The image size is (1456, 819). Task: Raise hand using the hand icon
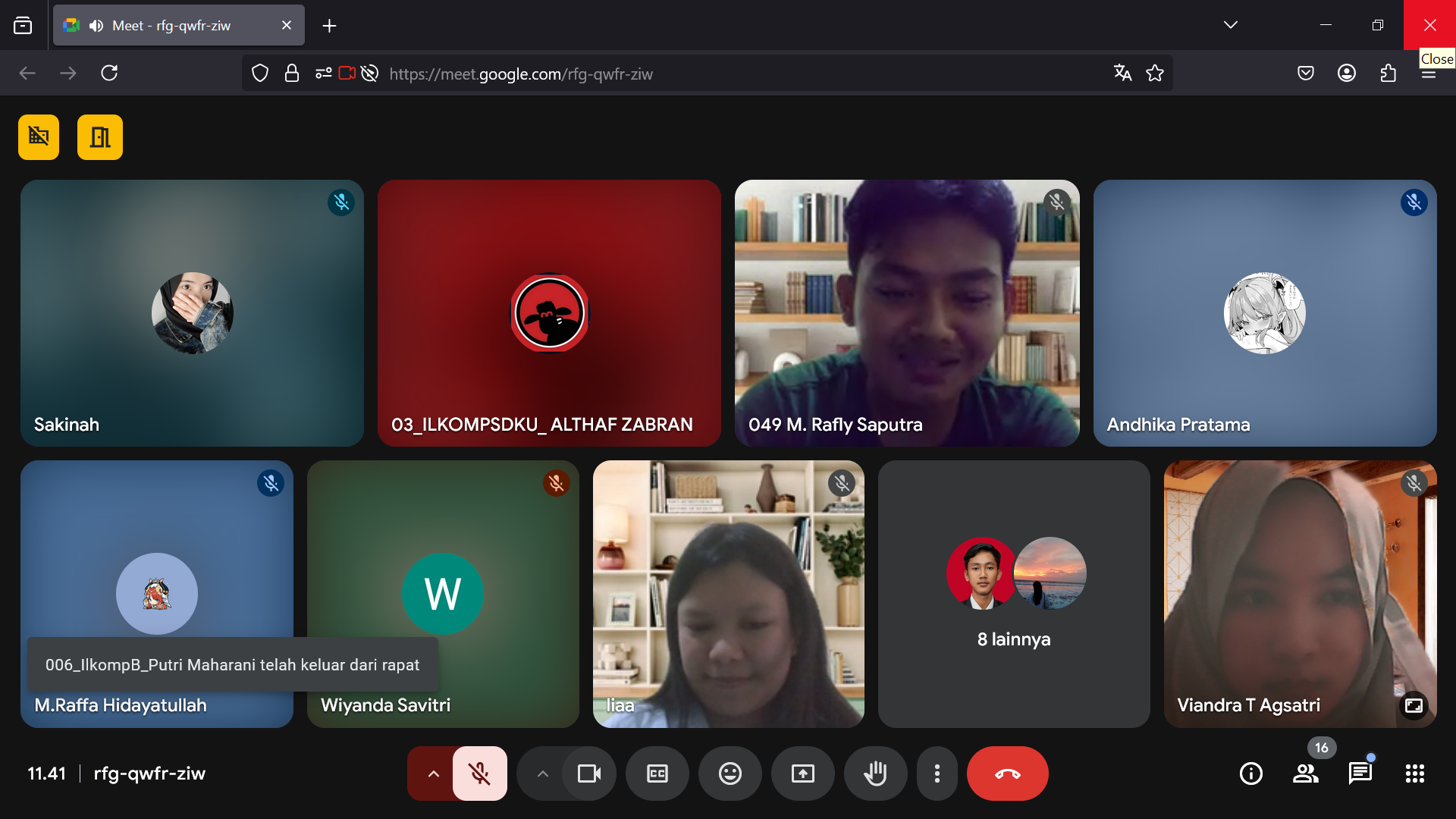875,773
